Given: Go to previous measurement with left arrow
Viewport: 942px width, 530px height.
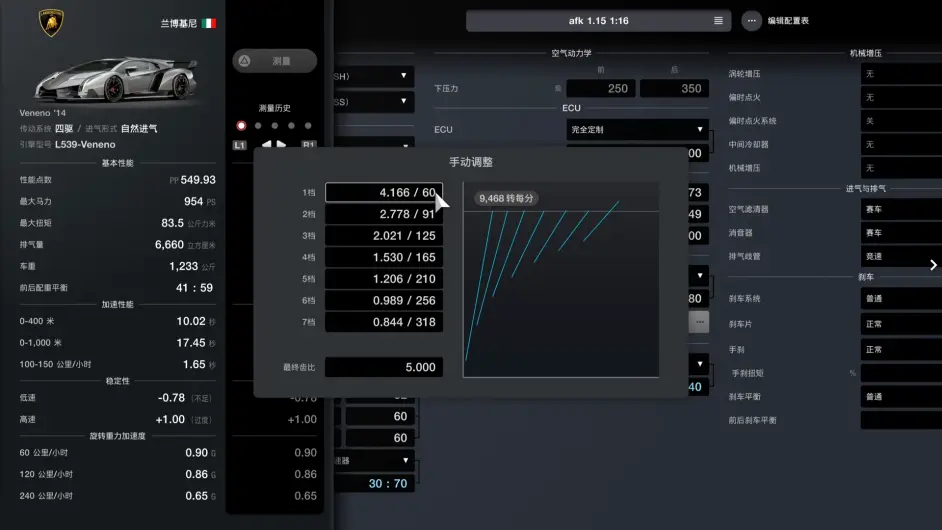Looking at the screenshot, I should (x=266, y=144).
